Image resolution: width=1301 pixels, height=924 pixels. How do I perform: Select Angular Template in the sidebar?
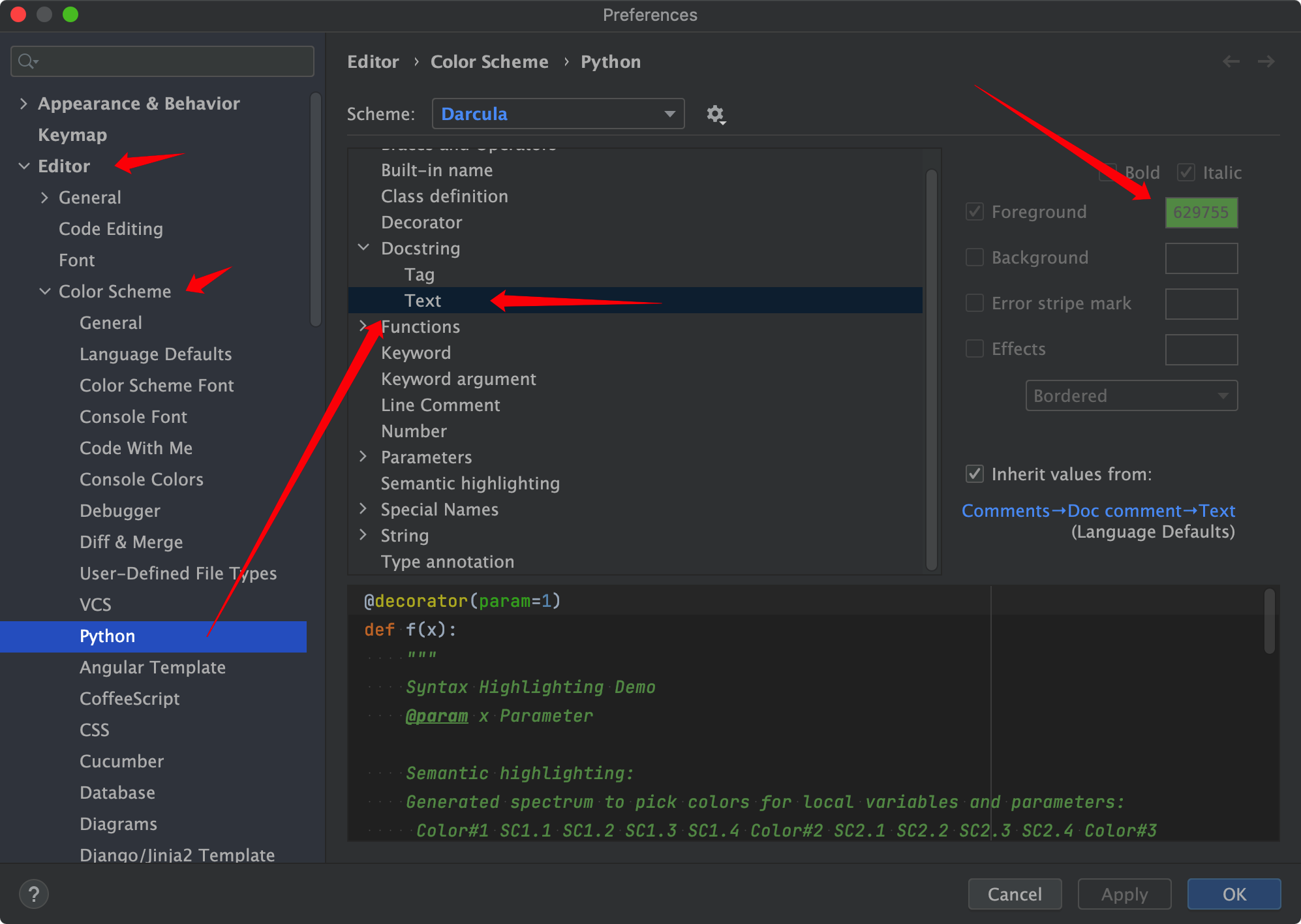(153, 668)
